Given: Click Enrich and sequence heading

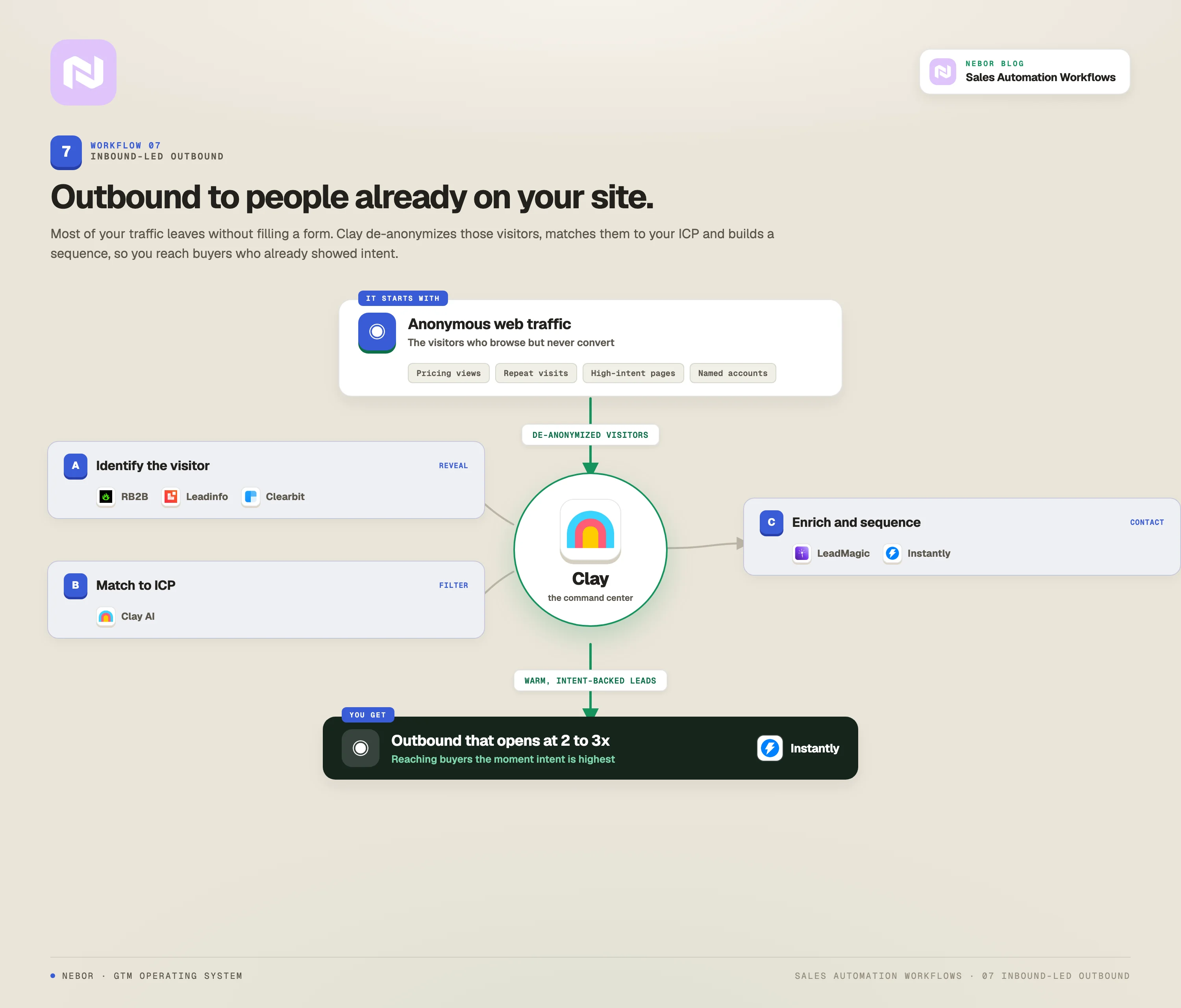Looking at the screenshot, I should 856,523.
